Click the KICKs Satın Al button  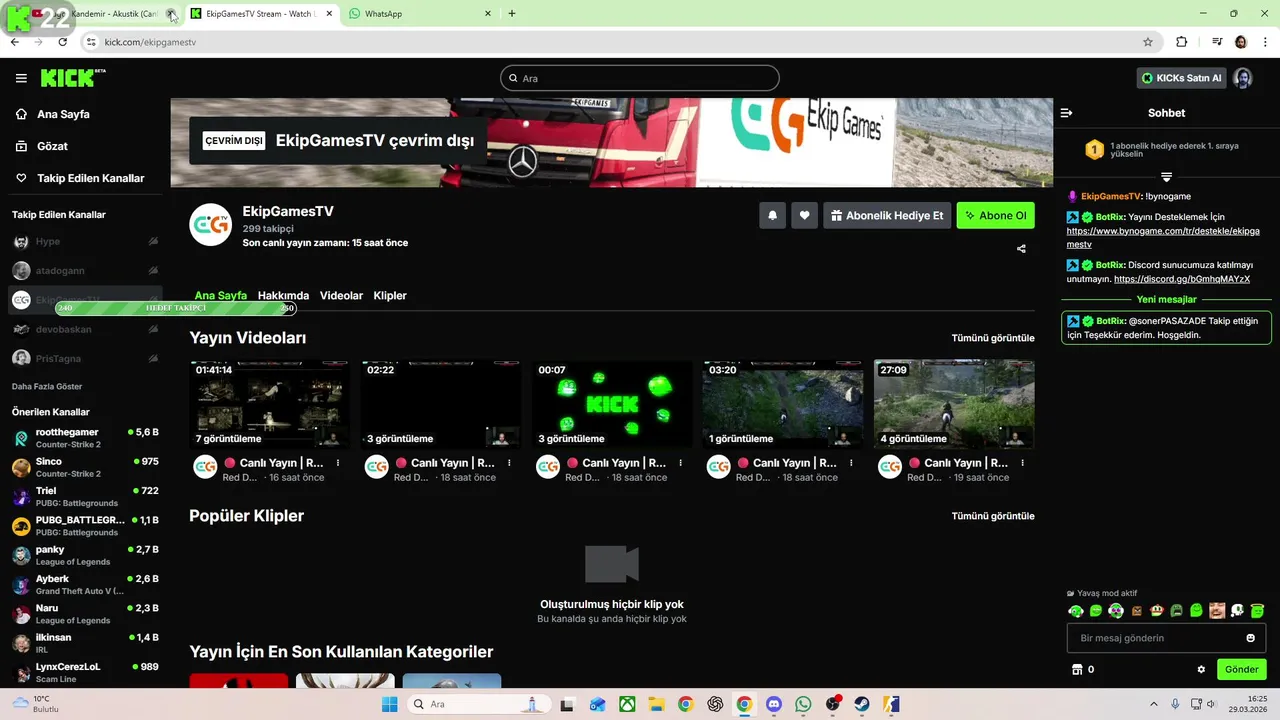(1182, 78)
